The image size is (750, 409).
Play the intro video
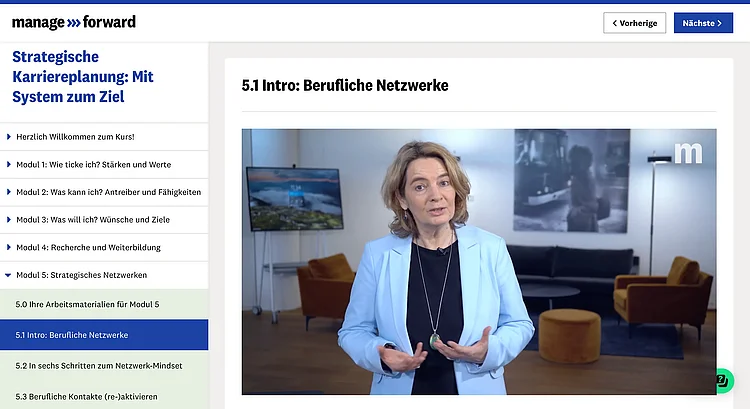pyautogui.click(x=479, y=261)
